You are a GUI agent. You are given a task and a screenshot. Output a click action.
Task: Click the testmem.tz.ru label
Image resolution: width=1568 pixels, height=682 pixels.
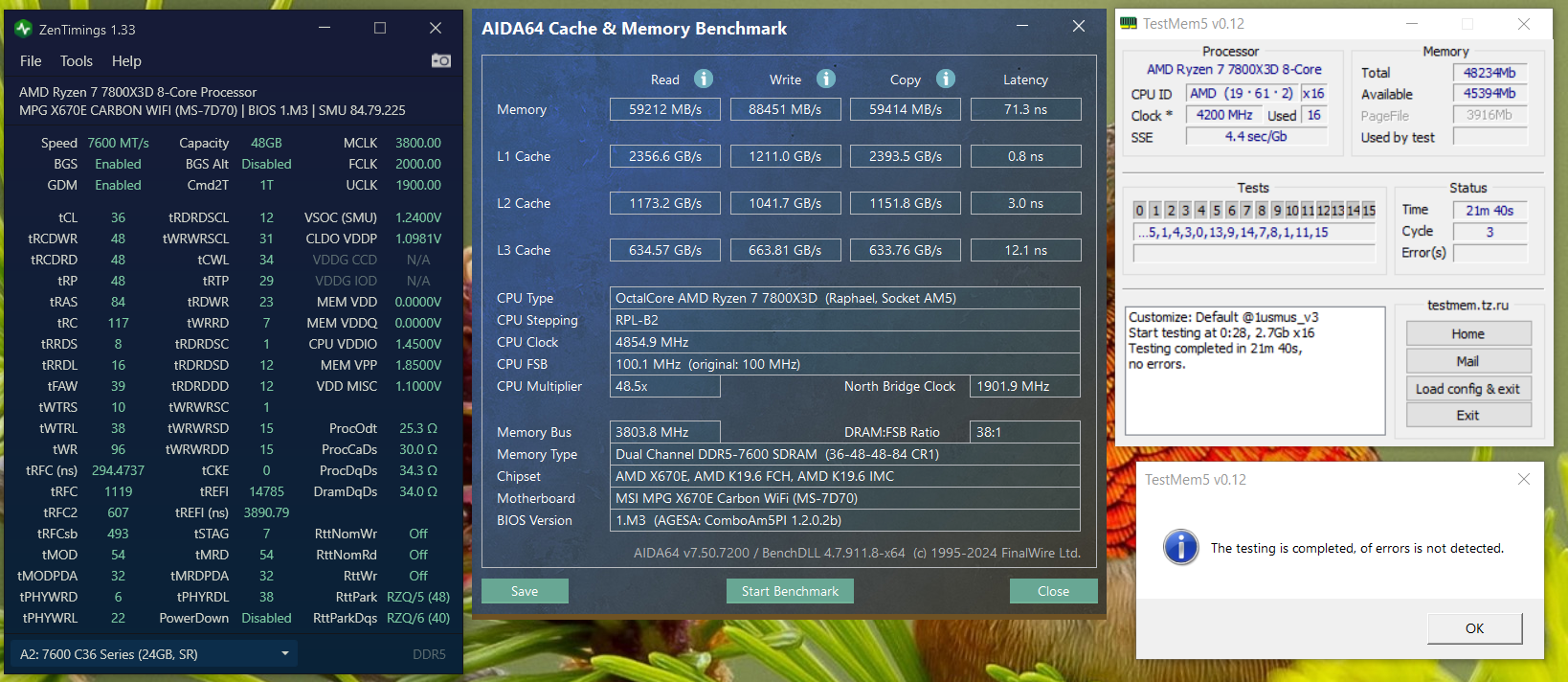(x=1467, y=305)
